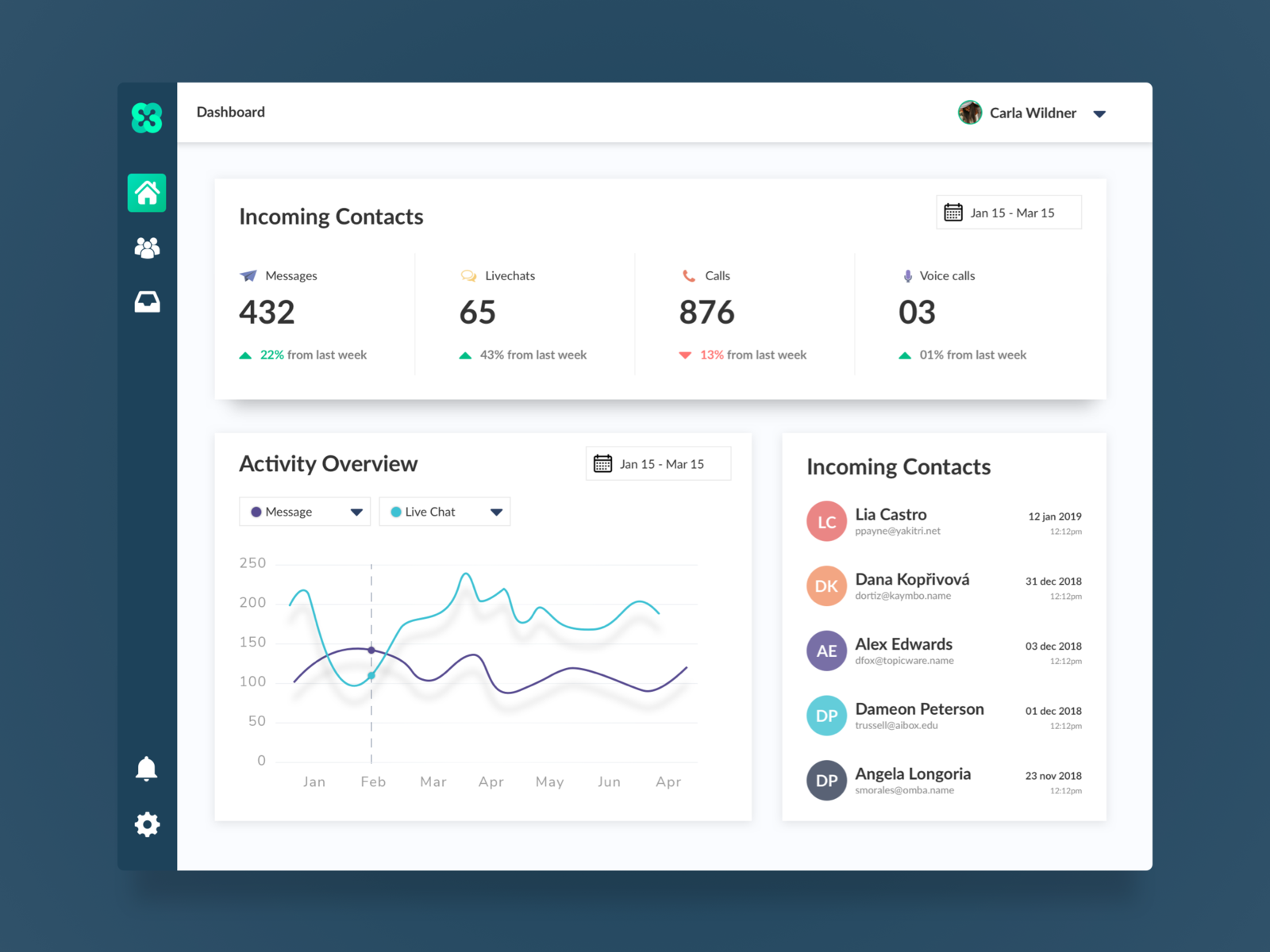Click the purple Message data point at Feb
The image size is (1270, 952).
click(371, 651)
